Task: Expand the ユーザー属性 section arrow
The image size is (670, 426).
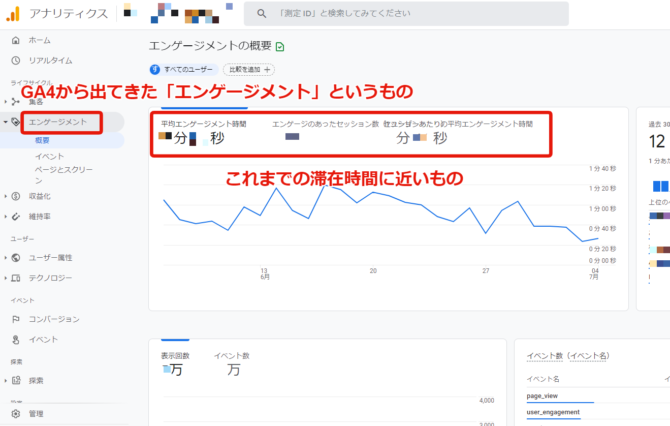Action: [x=6, y=258]
